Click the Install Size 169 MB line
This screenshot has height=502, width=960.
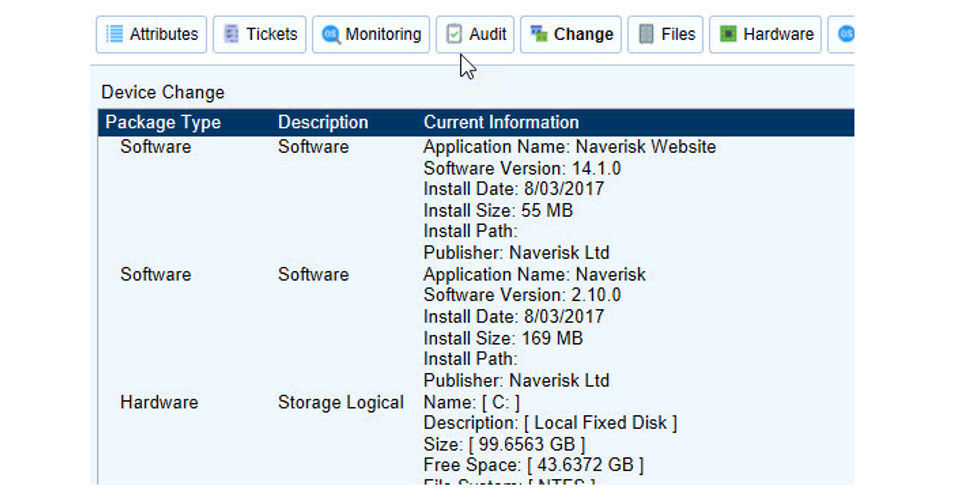coord(503,338)
